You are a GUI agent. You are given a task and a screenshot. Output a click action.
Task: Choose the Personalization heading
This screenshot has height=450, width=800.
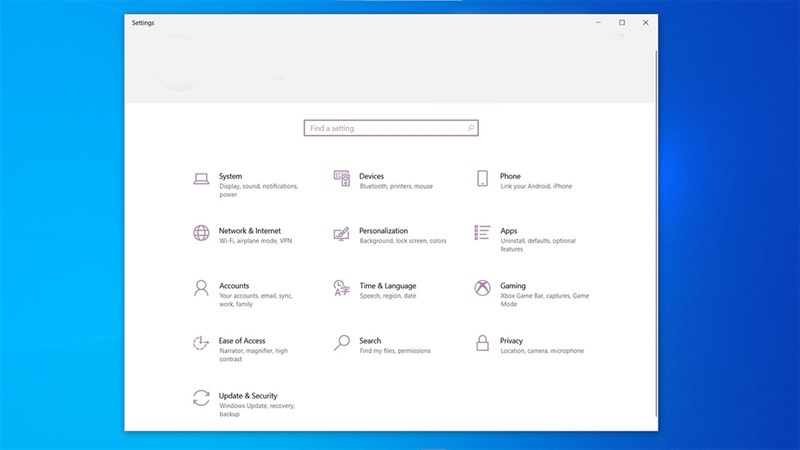(383, 231)
